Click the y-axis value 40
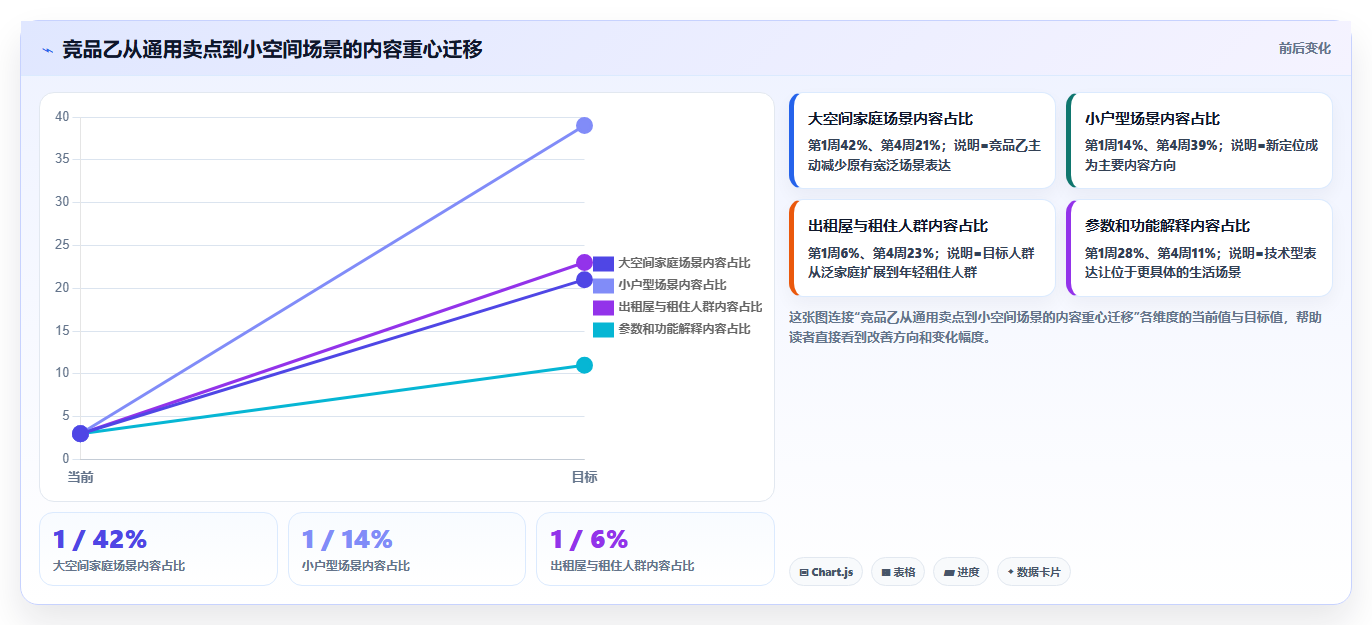Image resolution: width=1372 pixels, height=625 pixels. pos(62,117)
